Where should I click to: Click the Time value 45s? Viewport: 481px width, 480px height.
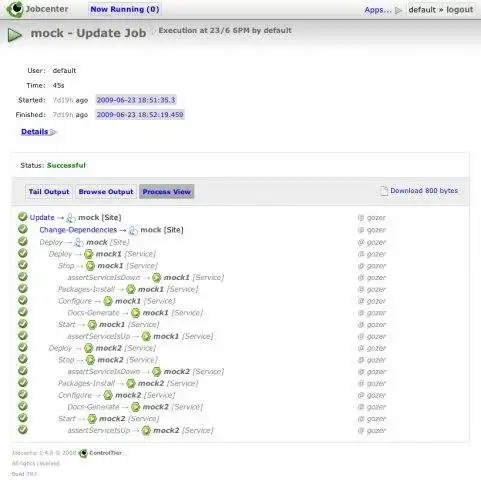[x=58, y=85]
